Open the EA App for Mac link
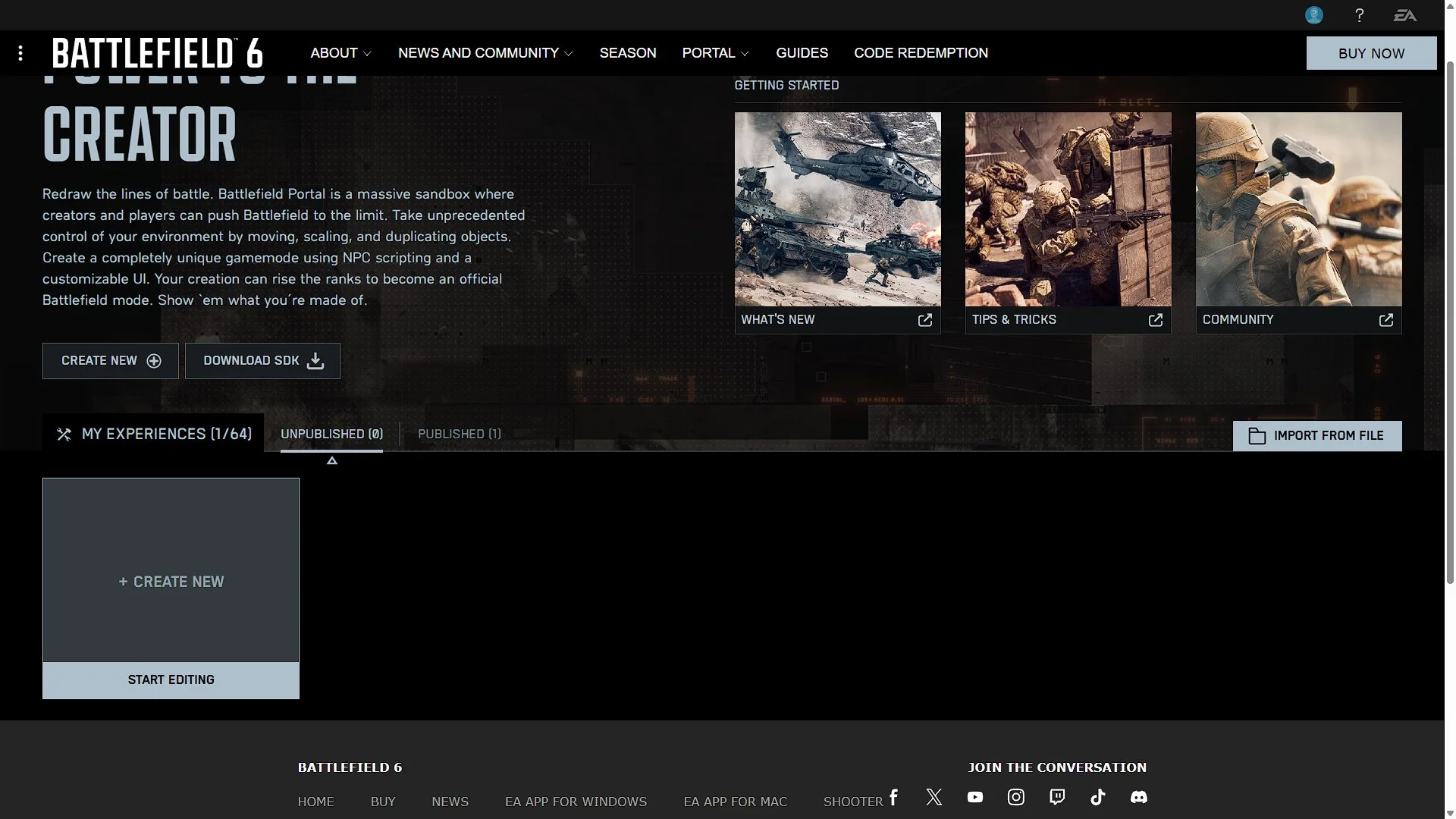This screenshot has height=819, width=1456. pos(736,802)
